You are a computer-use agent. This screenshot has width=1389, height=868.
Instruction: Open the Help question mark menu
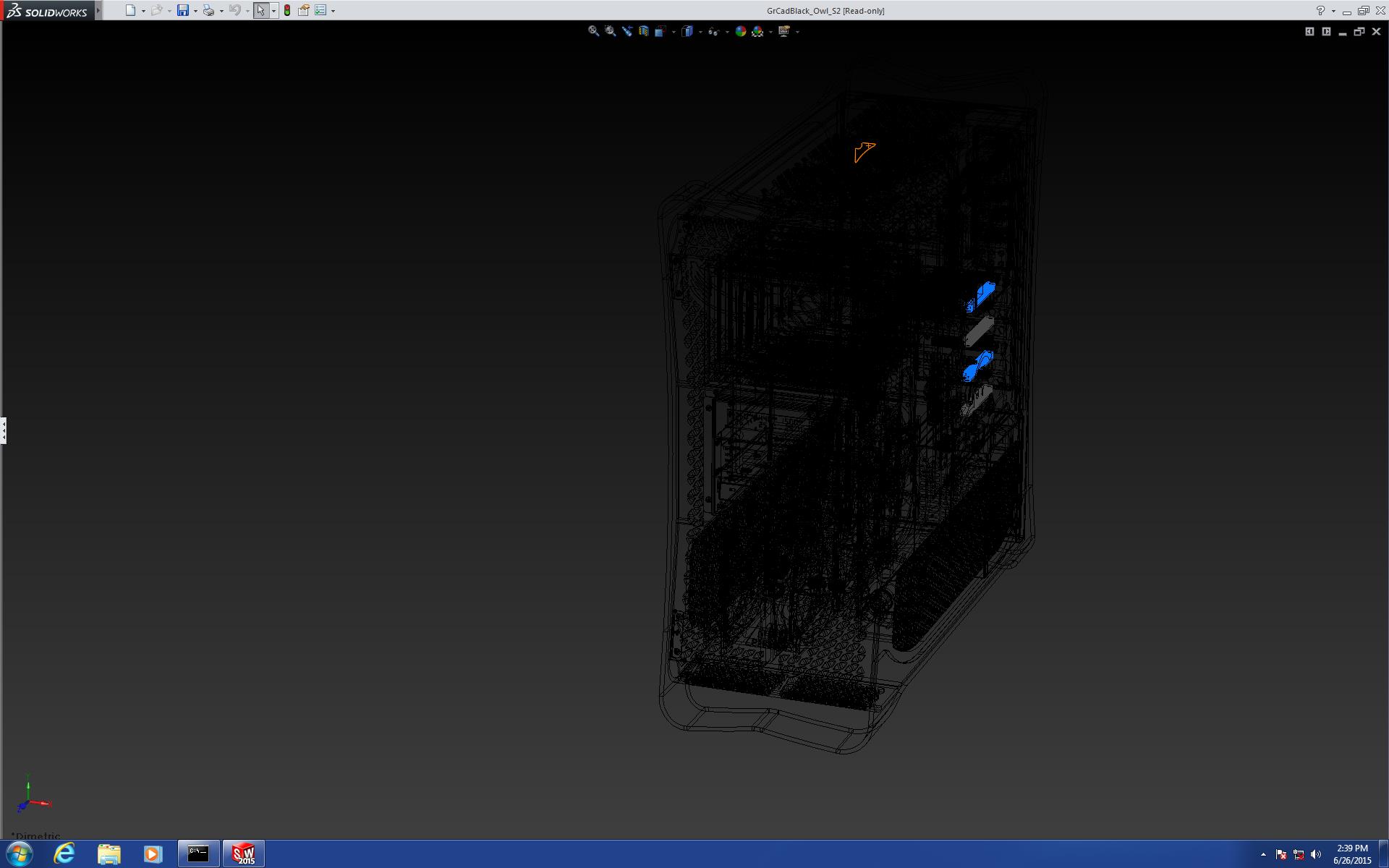pos(1320,11)
